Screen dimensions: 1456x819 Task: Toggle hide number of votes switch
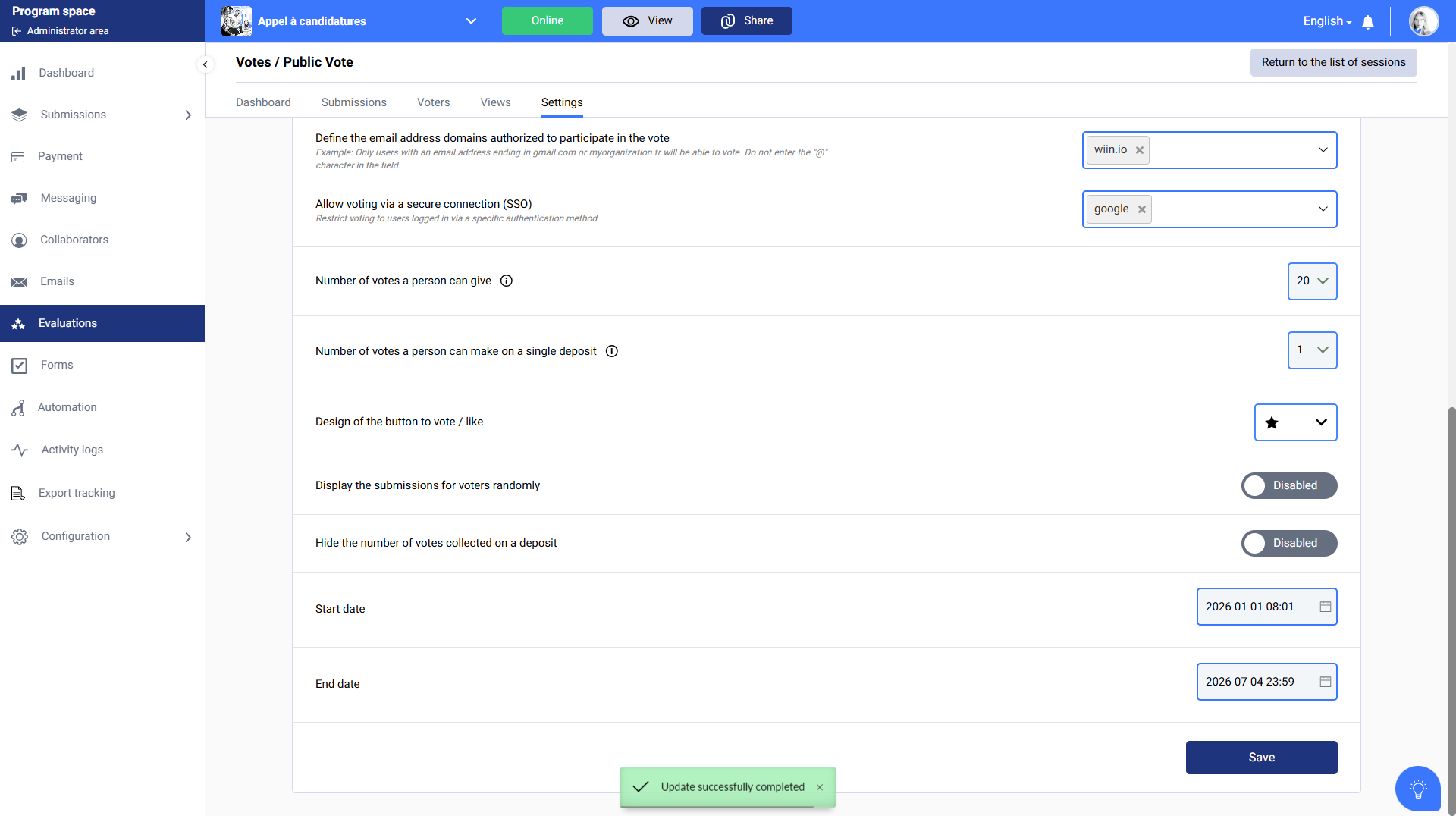pyautogui.click(x=1288, y=543)
